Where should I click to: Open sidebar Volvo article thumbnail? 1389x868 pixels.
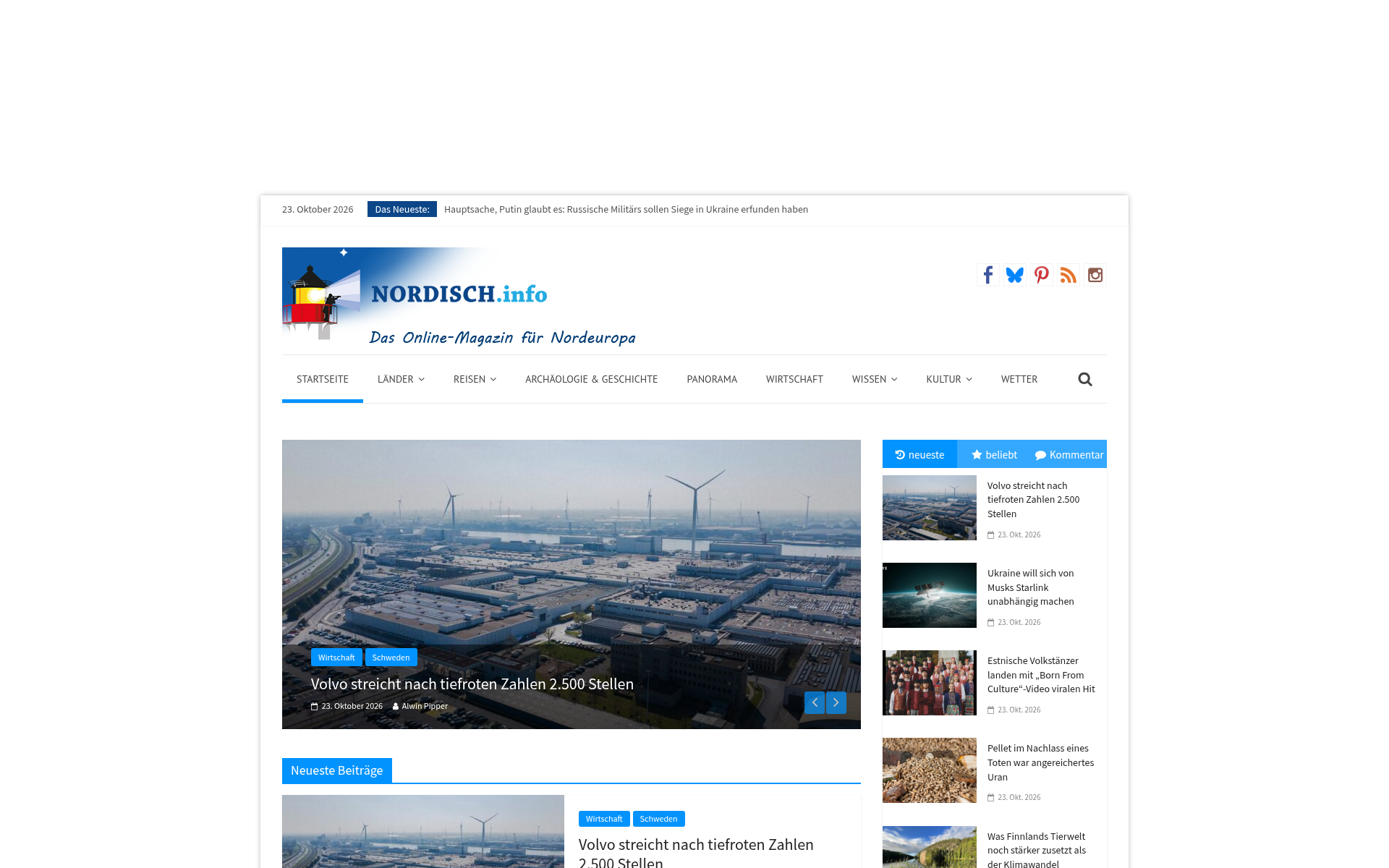pyautogui.click(x=930, y=508)
